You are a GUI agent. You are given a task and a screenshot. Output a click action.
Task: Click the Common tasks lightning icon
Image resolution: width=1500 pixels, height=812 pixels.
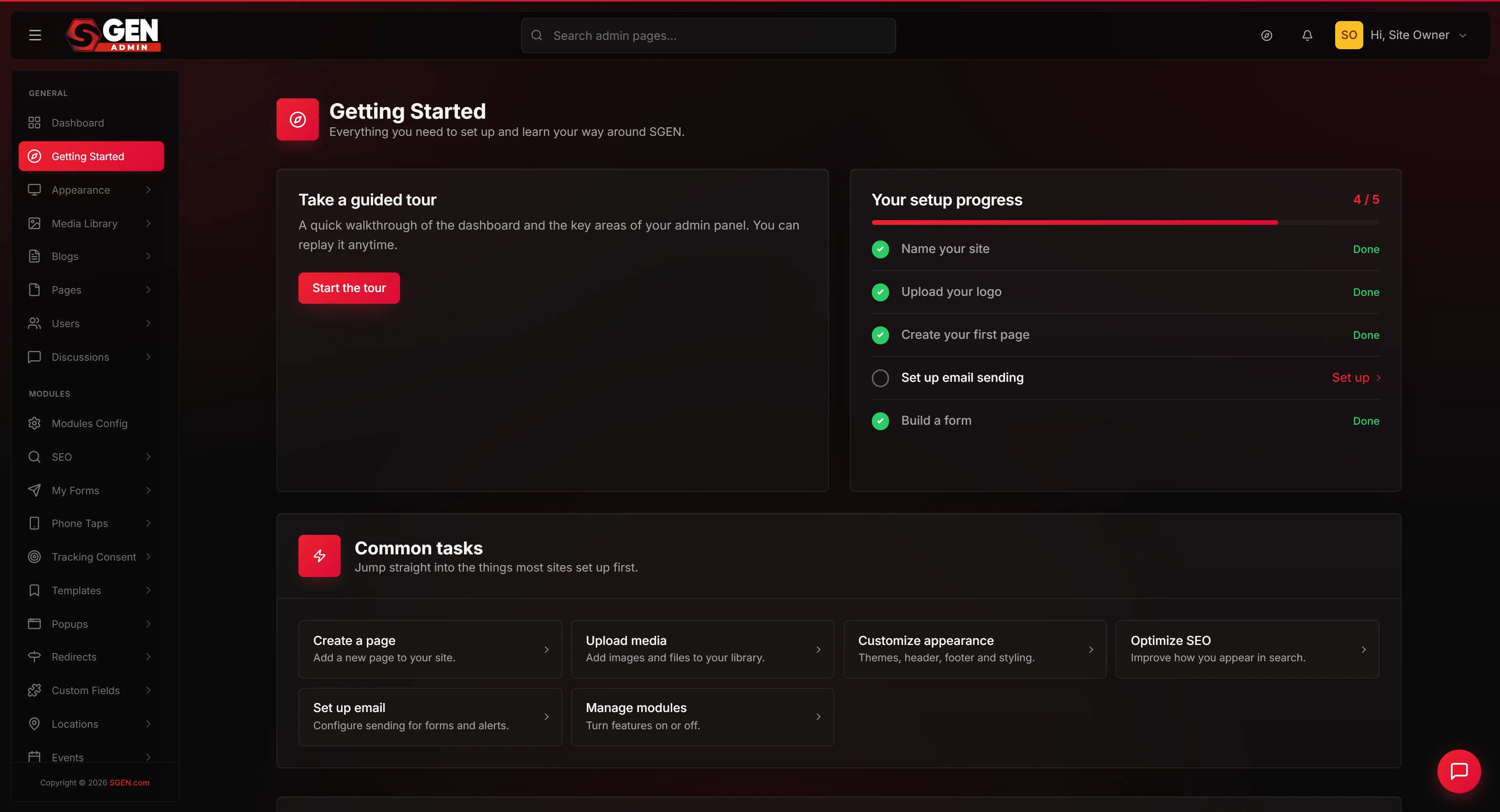(319, 556)
